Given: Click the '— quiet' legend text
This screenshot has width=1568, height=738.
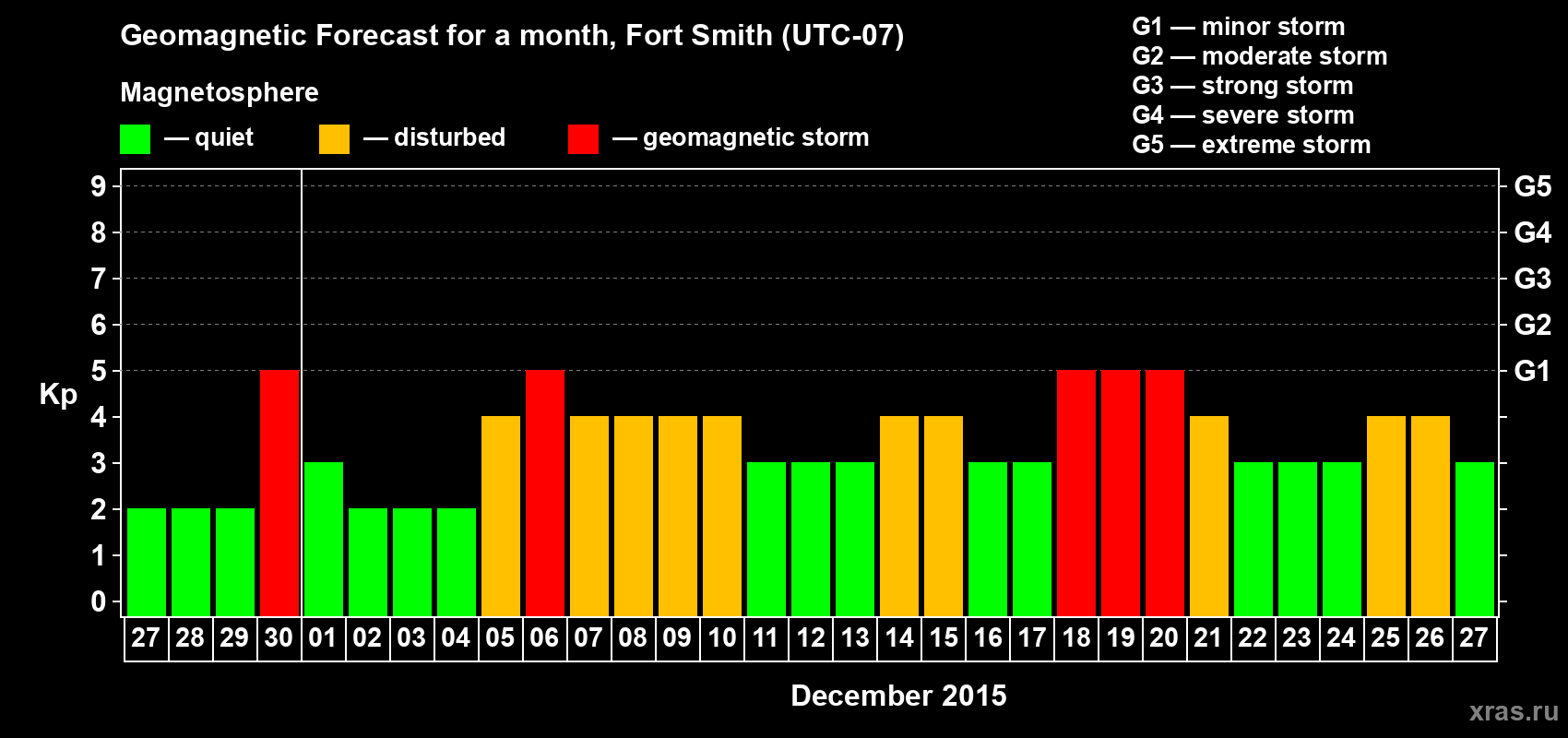Looking at the screenshot, I should pos(209,137).
